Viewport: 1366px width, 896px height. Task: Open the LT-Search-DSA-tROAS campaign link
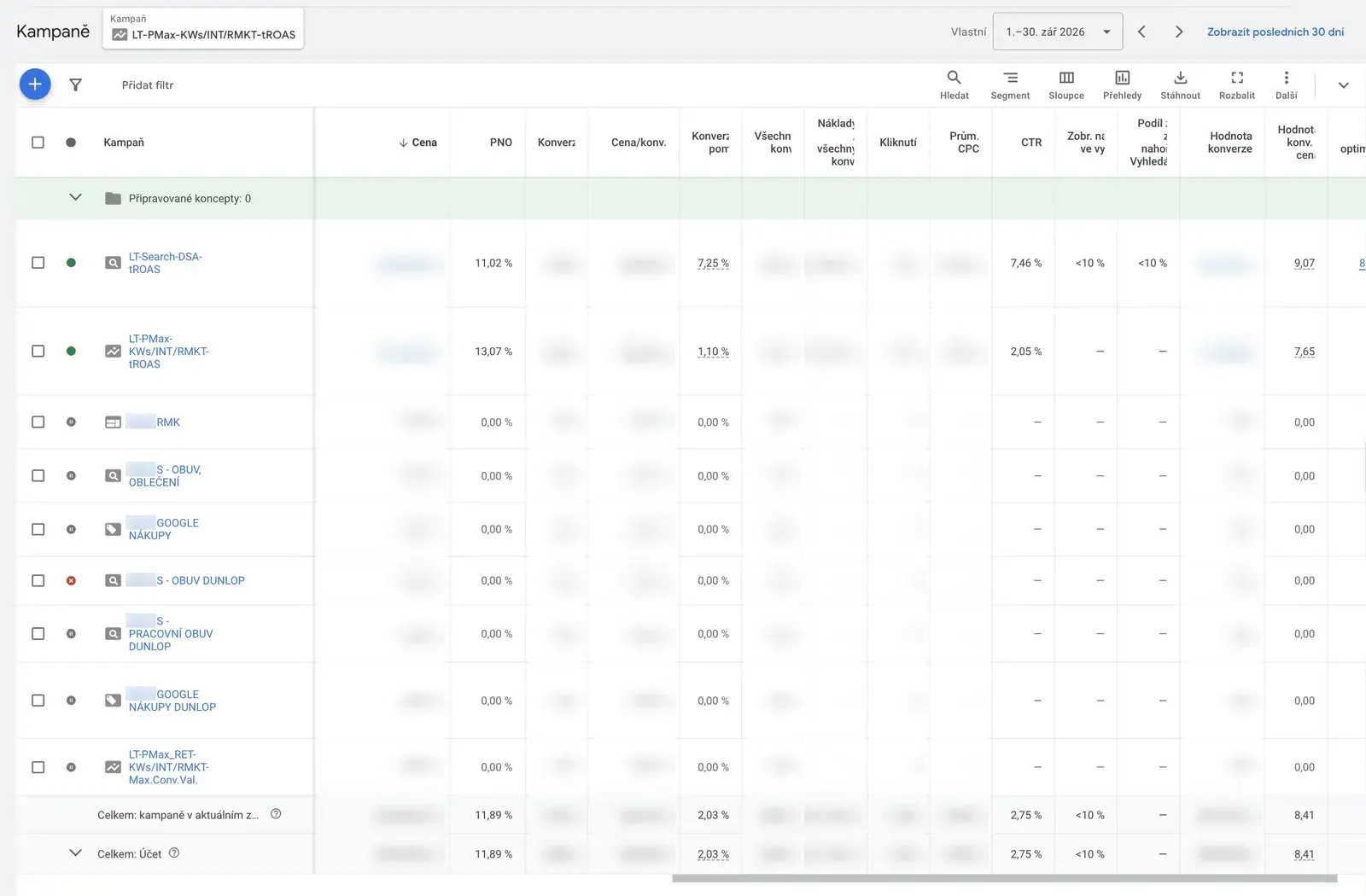coord(165,263)
